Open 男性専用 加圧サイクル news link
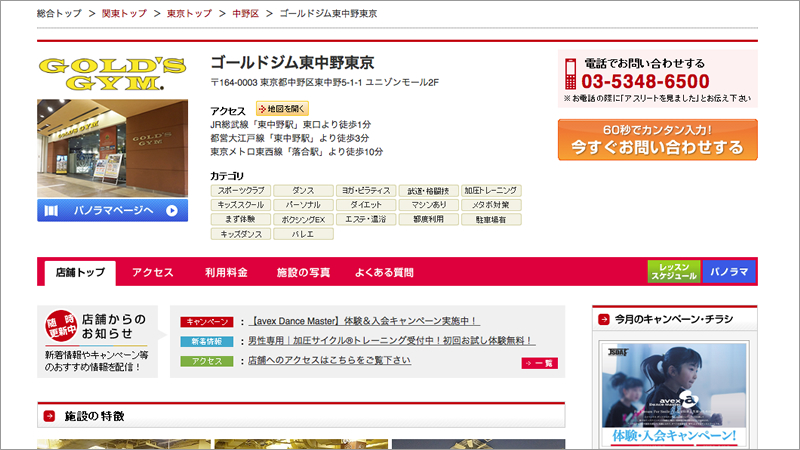Screen dimensions: 800x450 [x=392, y=340]
